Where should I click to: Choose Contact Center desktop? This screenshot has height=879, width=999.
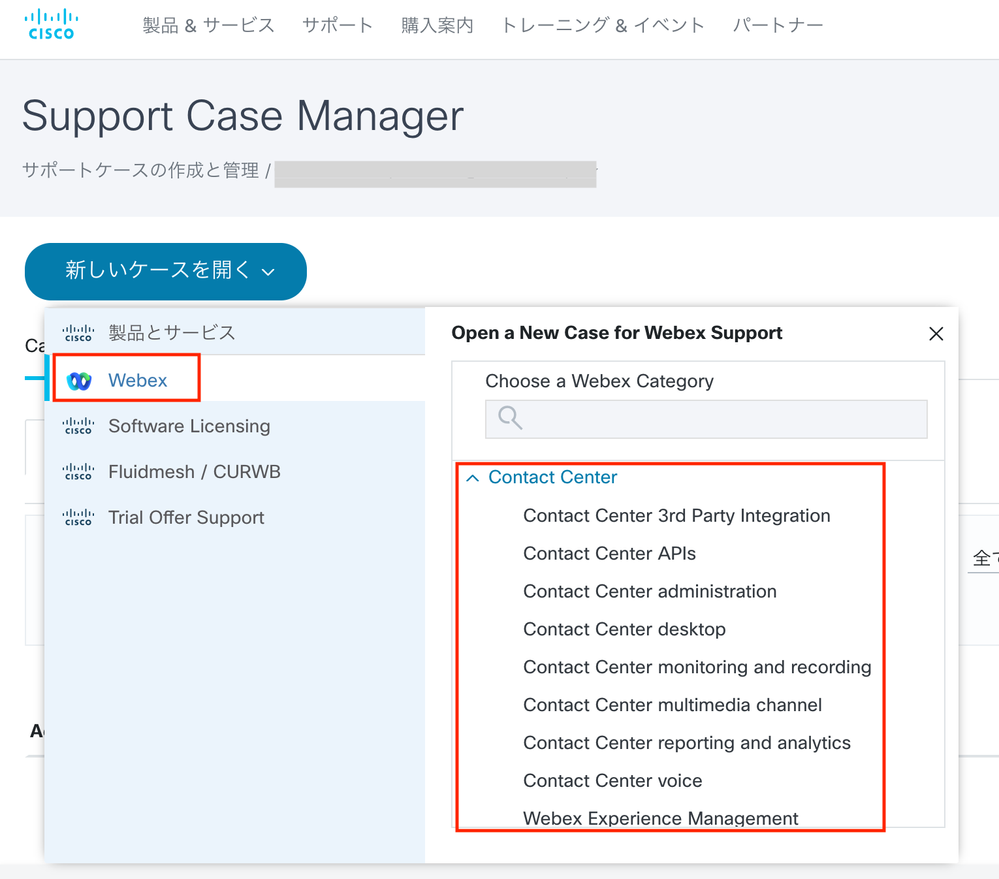tap(624, 629)
